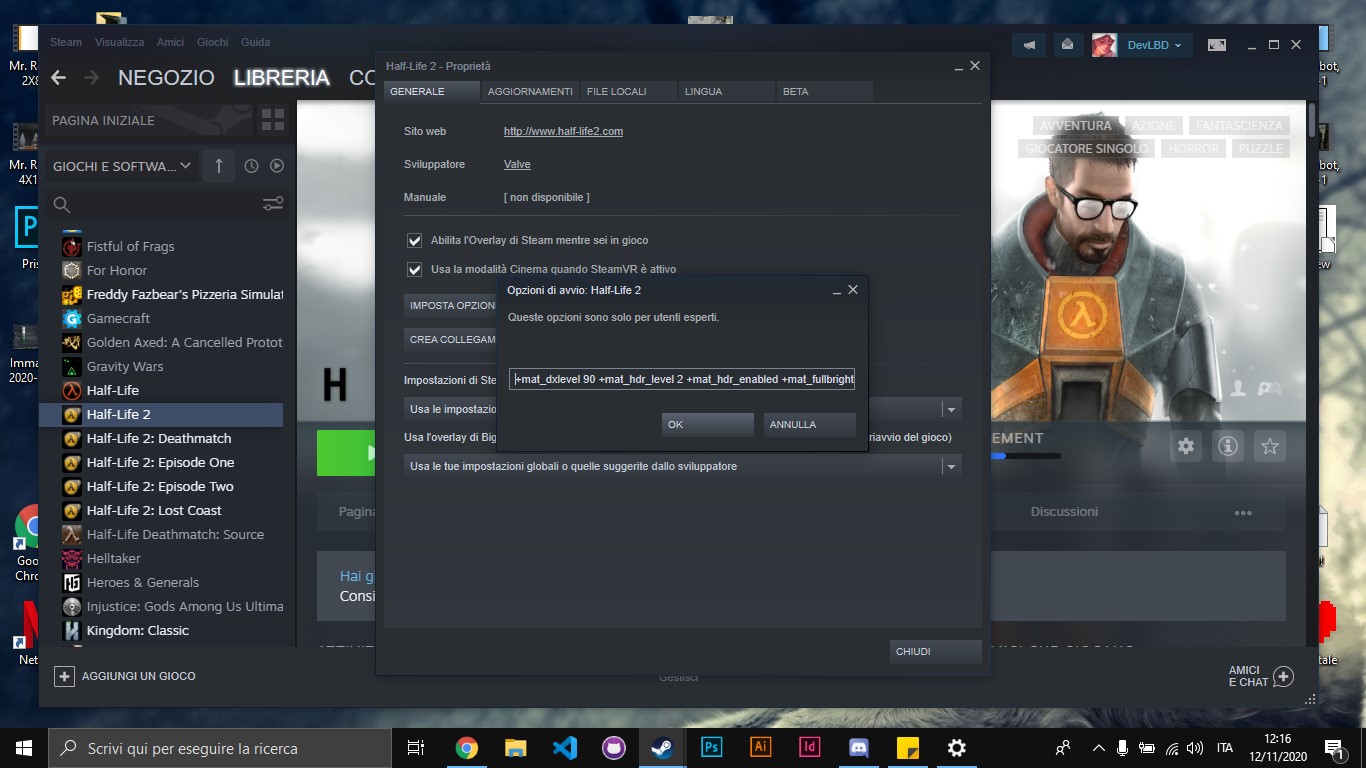The height and width of the screenshot is (768, 1366).
Task: Select the Generale tab
Action: coord(432,91)
